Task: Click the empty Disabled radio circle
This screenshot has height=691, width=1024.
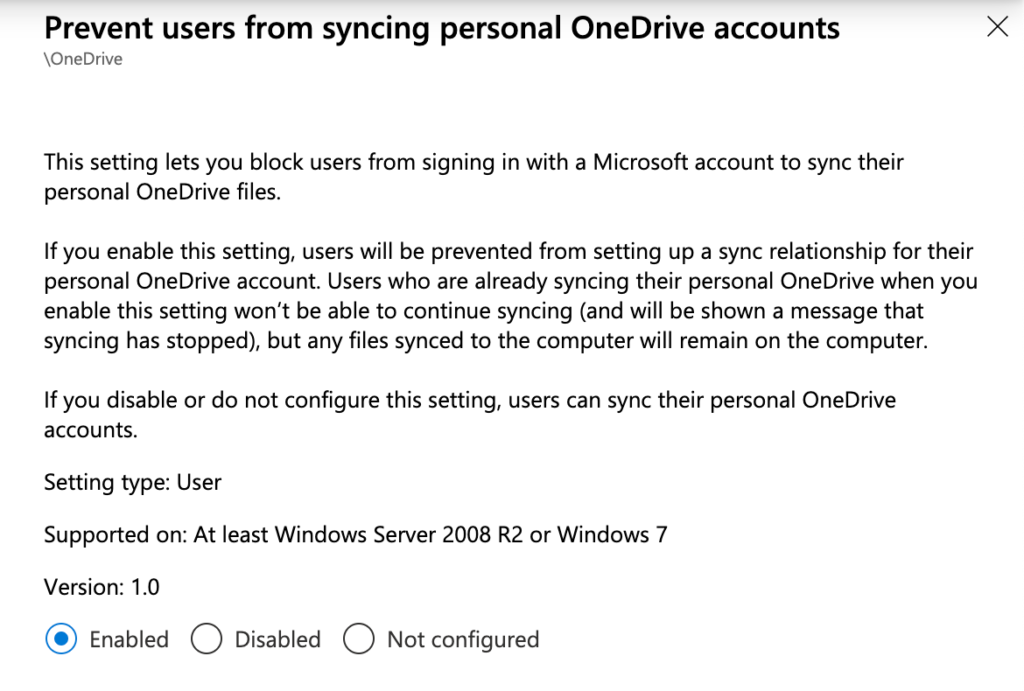Action: (x=207, y=639)
